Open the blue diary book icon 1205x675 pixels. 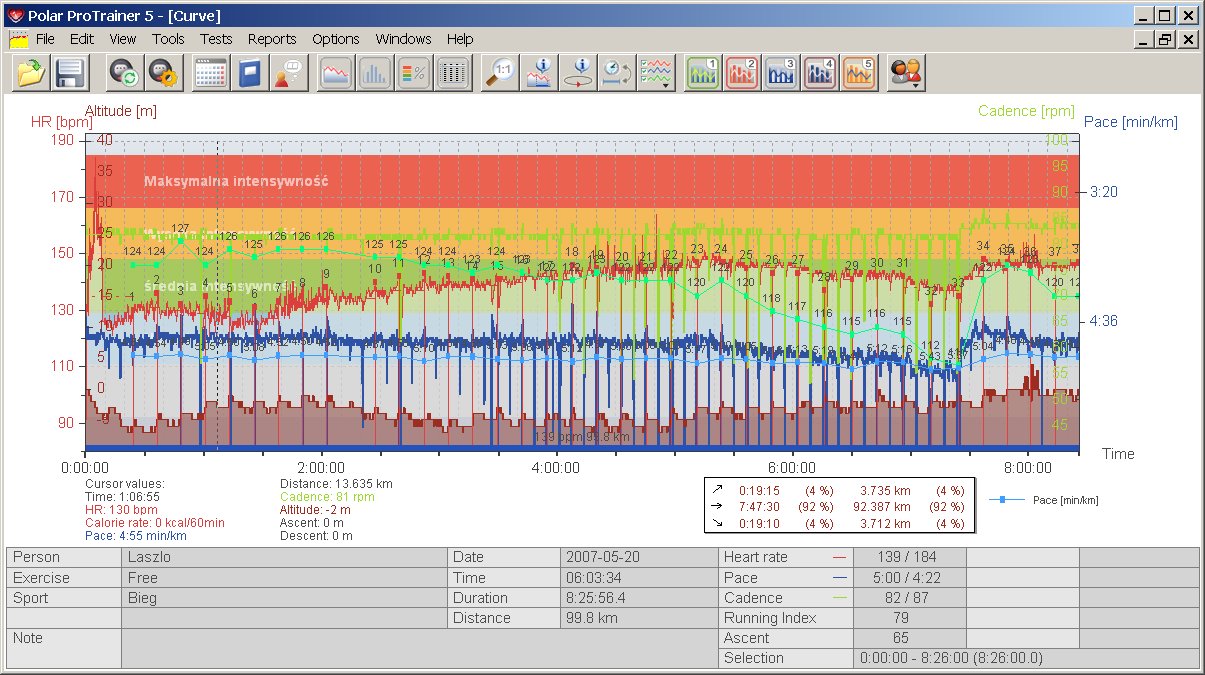click(250, 73)
